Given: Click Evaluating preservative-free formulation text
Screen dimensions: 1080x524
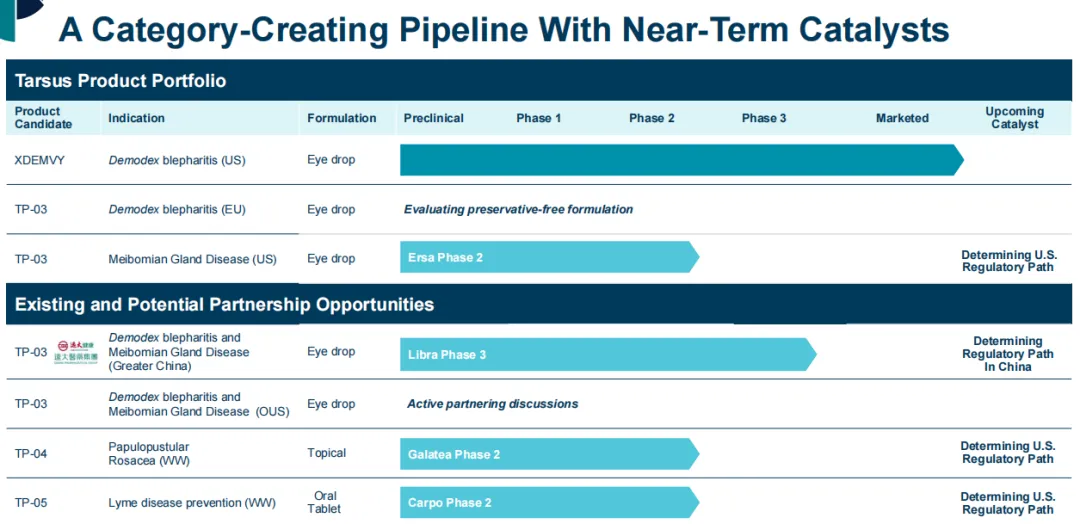Looking at the screenshot, I should point(518,210).
